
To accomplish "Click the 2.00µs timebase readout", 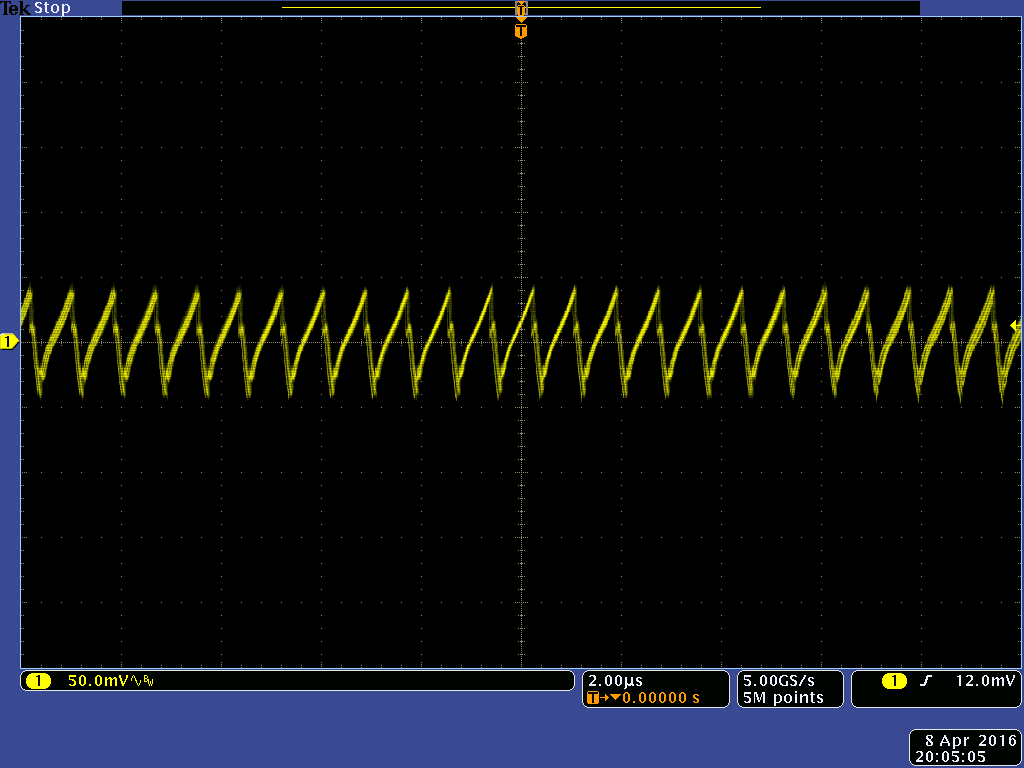I will pyautogui.click(x=615, y=681).
